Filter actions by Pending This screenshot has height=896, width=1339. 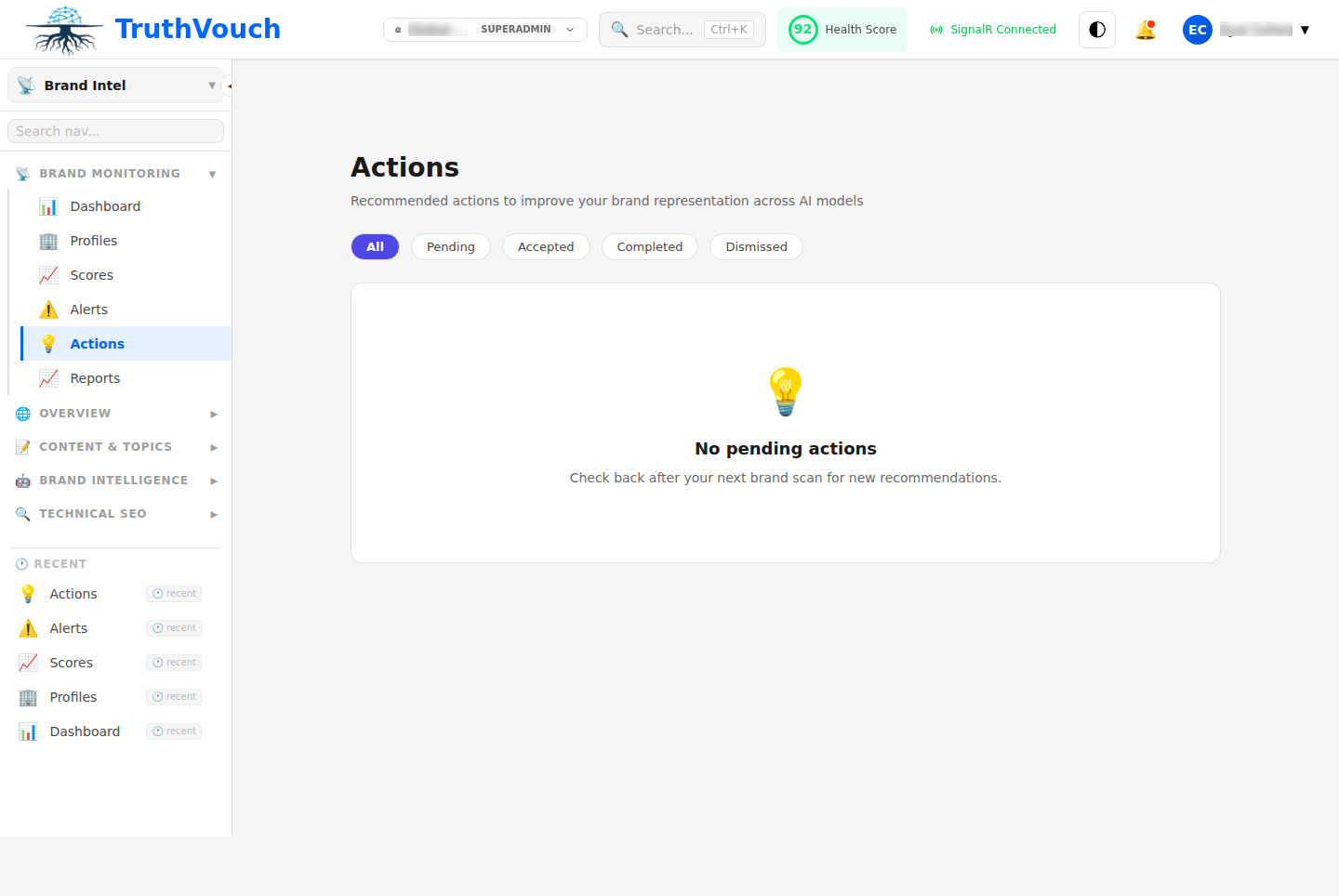coord(450,247)
